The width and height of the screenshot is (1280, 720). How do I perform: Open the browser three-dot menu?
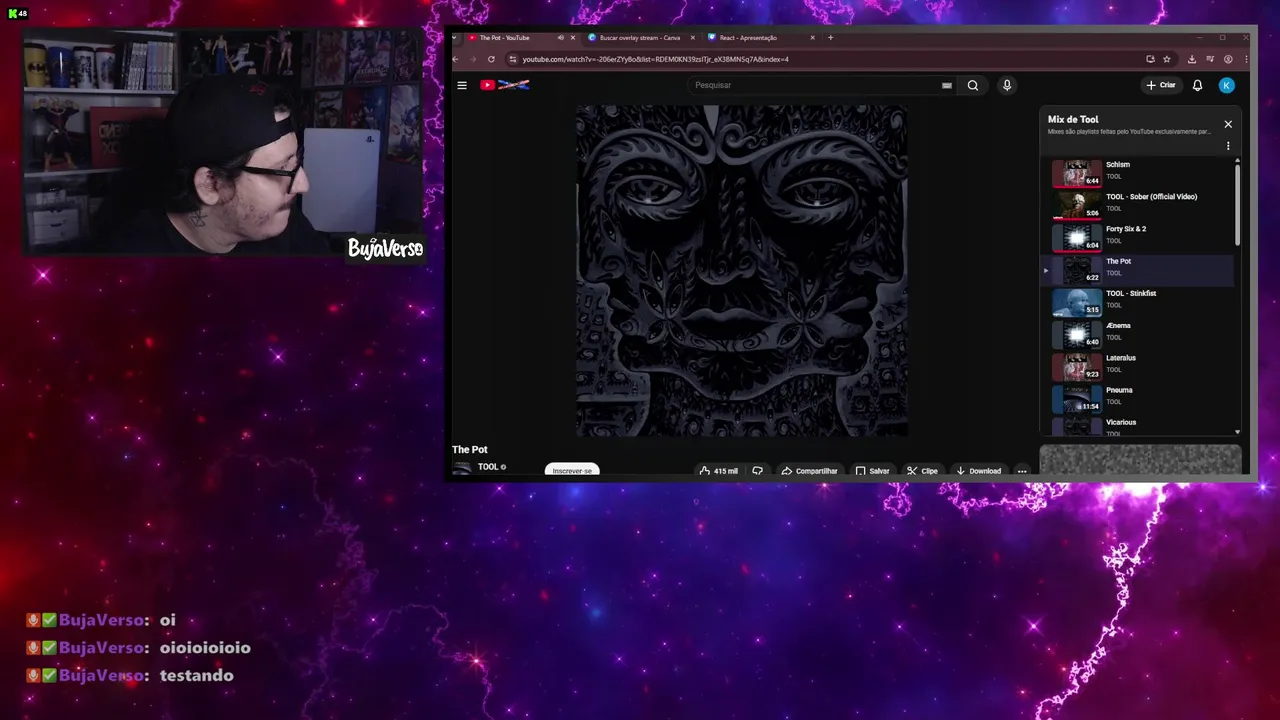[x=1245, y=59]
